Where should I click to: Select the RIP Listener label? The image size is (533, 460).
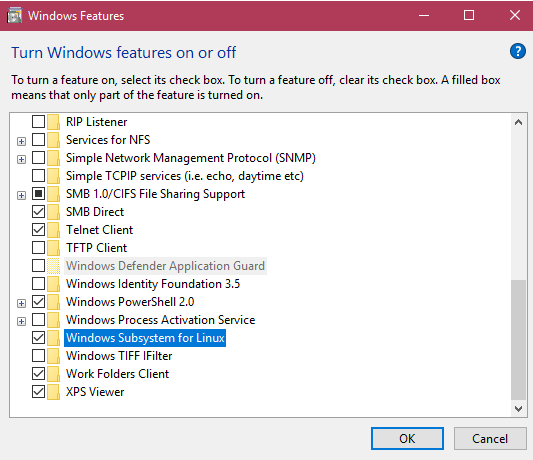click(97, 122)
